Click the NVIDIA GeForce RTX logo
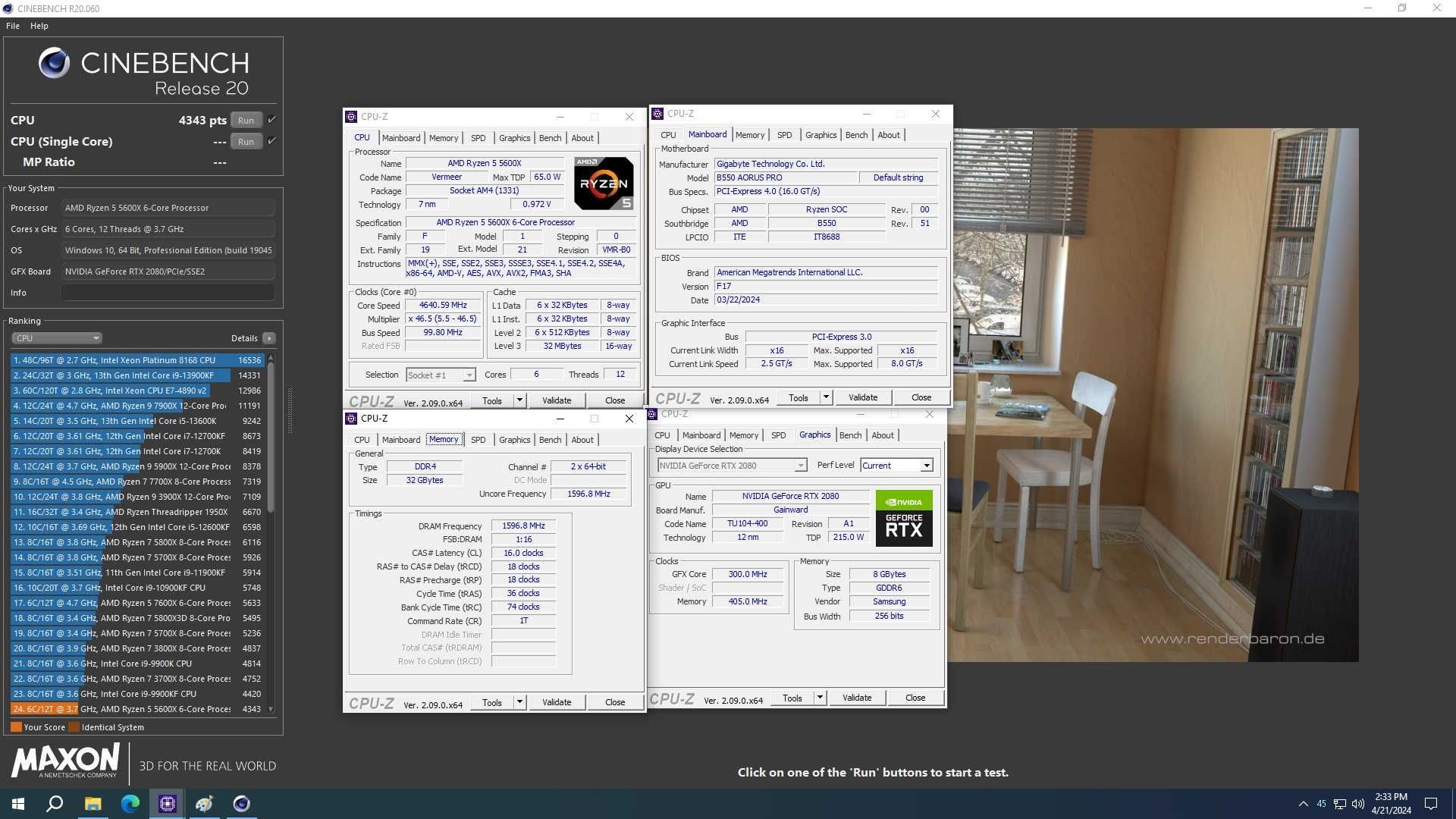Viewport: 1456px width, 819px height. click(904, 519)
